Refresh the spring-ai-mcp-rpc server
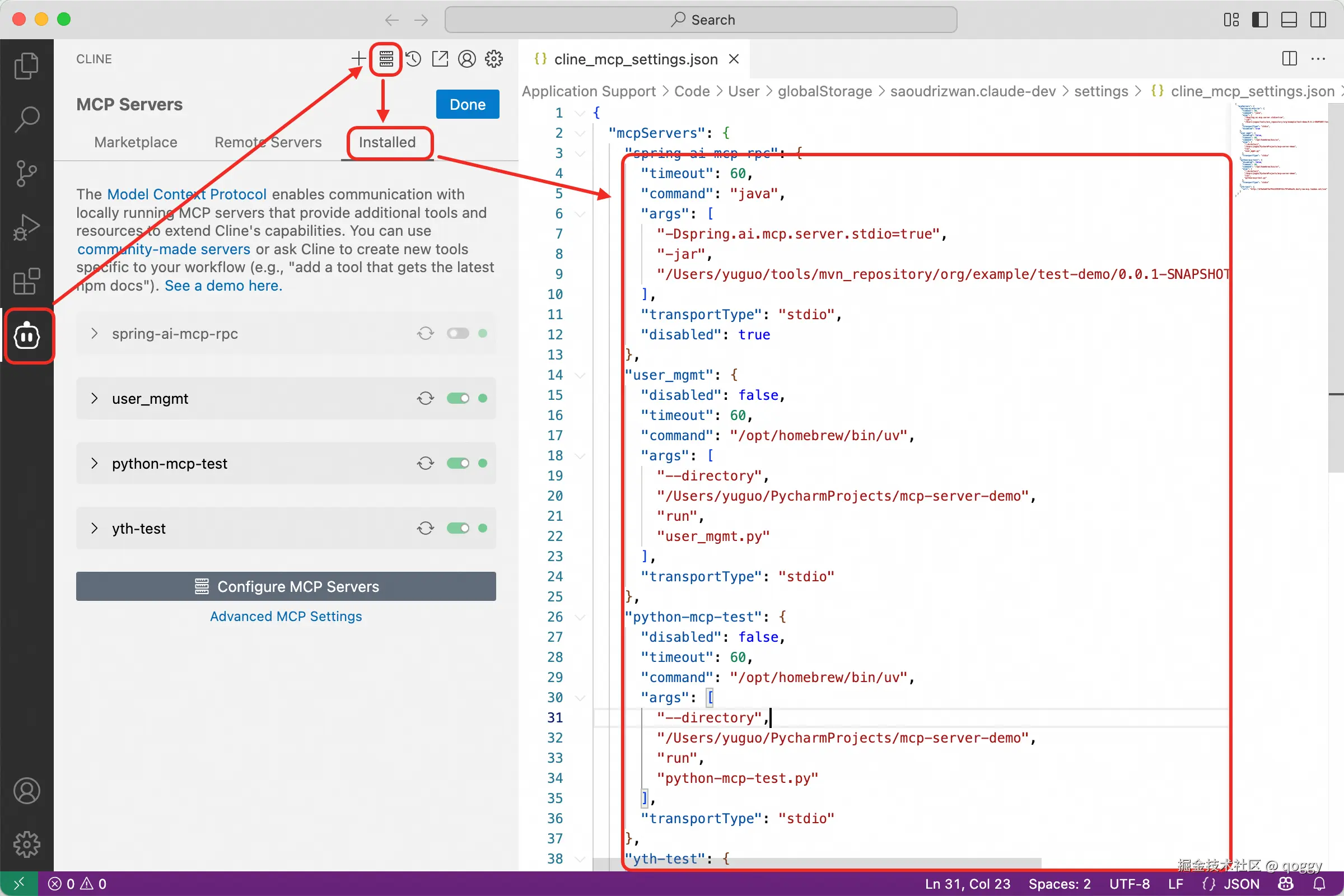1344x896 pixels. 425,333
